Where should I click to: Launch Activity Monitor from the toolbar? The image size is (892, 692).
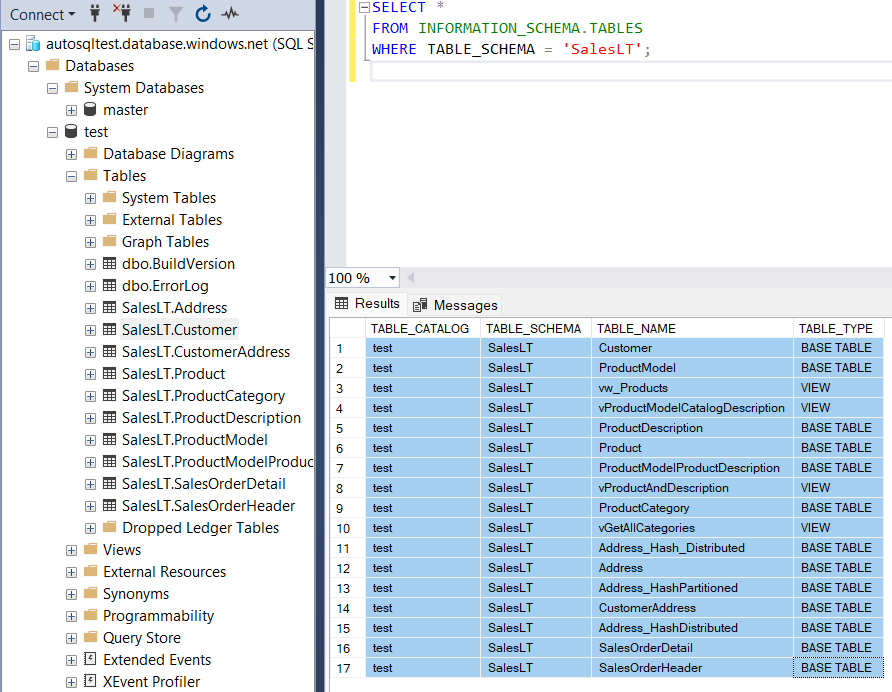pos(229,14)
